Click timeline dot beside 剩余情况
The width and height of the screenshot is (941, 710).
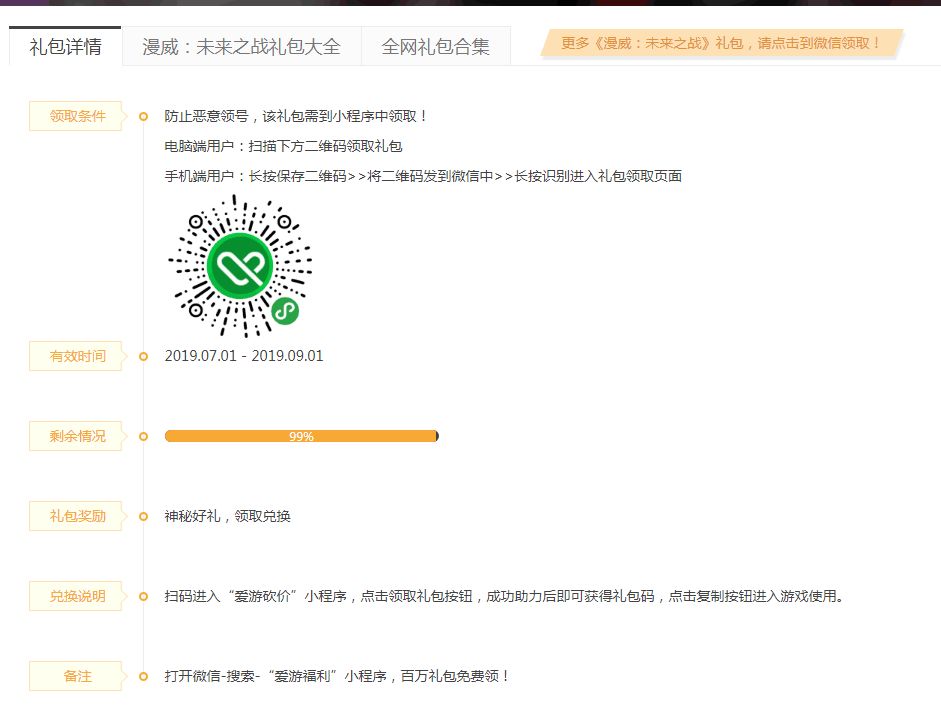(143, 436)
